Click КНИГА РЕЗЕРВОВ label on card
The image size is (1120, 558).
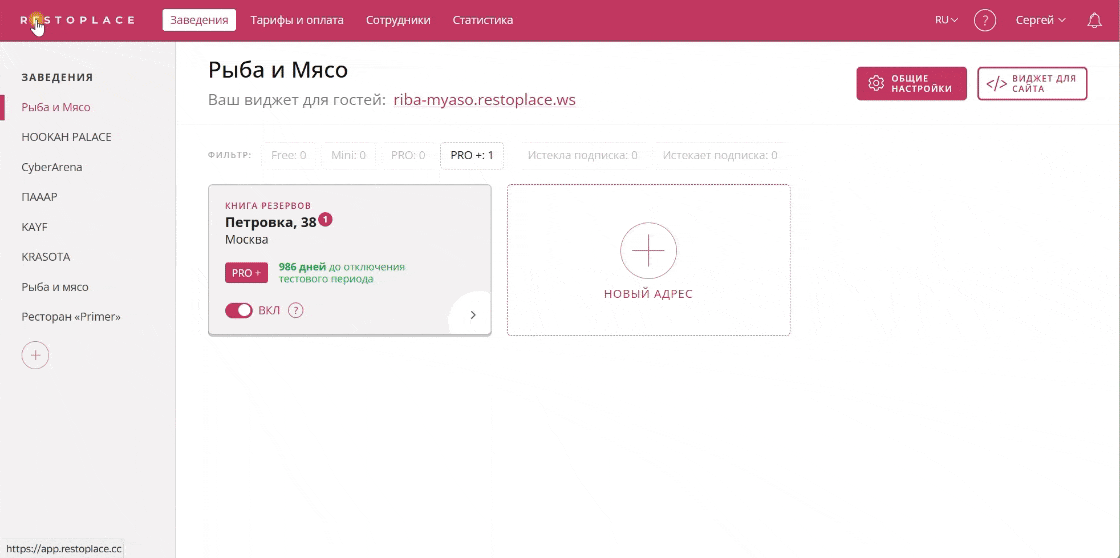[268, 206]
